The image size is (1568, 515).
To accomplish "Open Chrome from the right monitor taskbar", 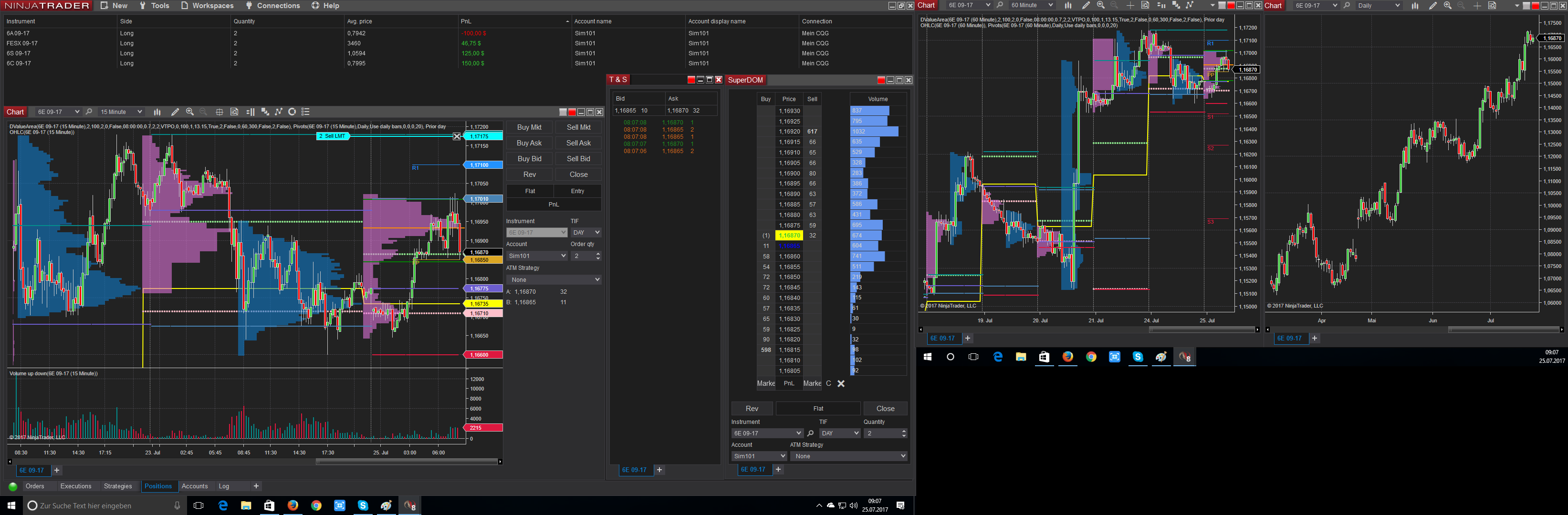I will (1091, 357).
